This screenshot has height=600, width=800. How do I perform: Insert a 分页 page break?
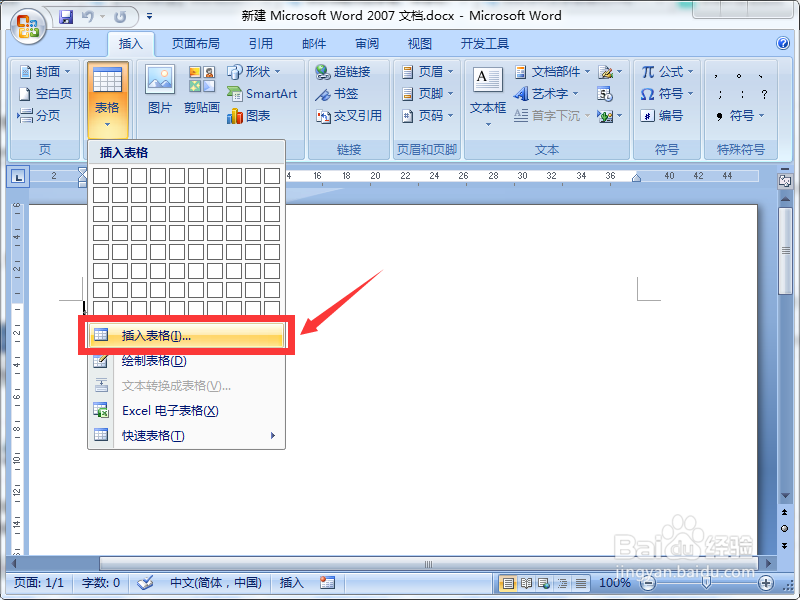[x=39, y=116]
